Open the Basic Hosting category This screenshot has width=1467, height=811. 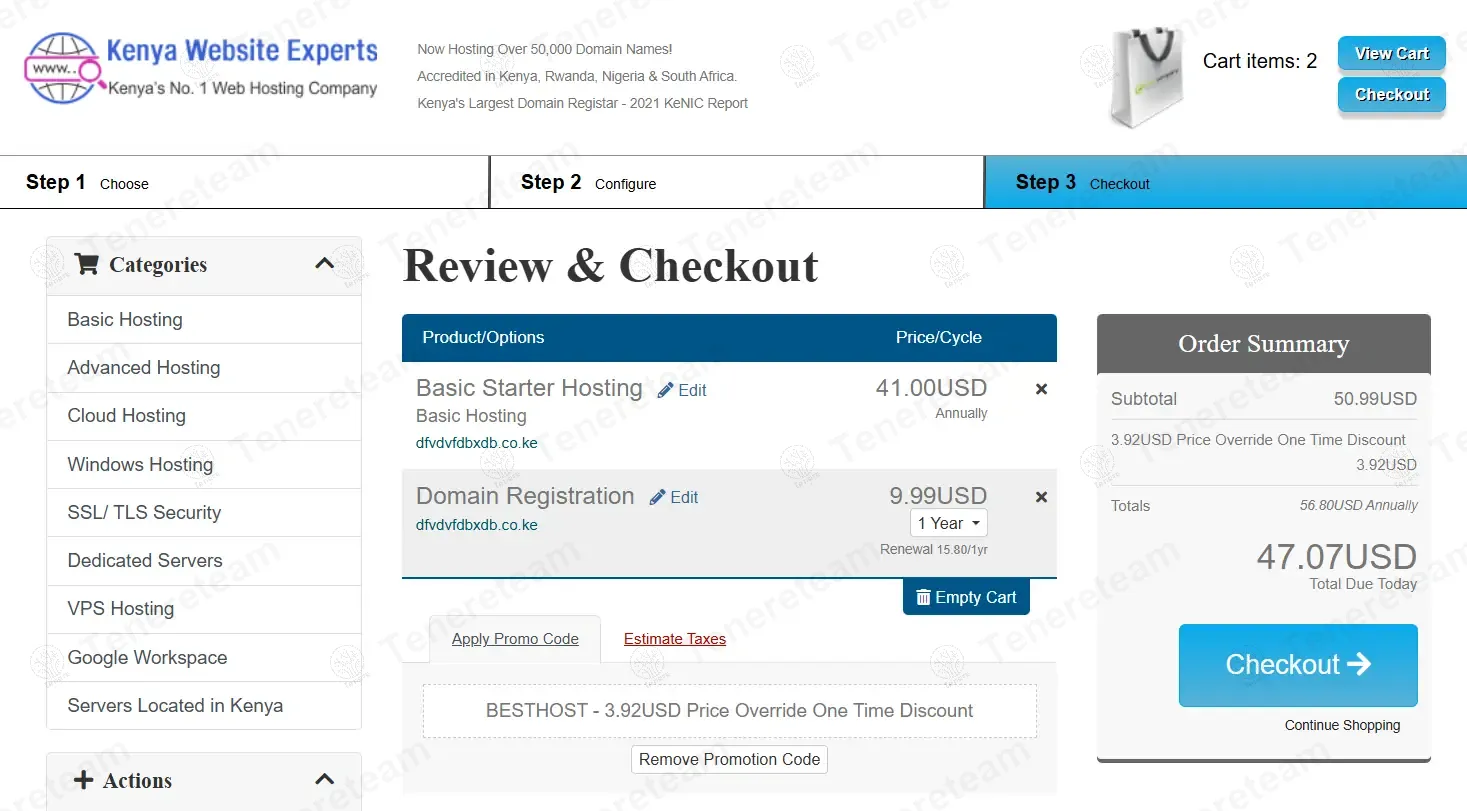204,320
